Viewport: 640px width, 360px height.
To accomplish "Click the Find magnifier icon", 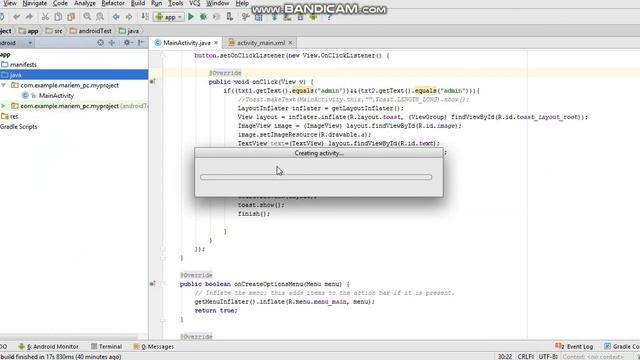I will click(87, 17).
